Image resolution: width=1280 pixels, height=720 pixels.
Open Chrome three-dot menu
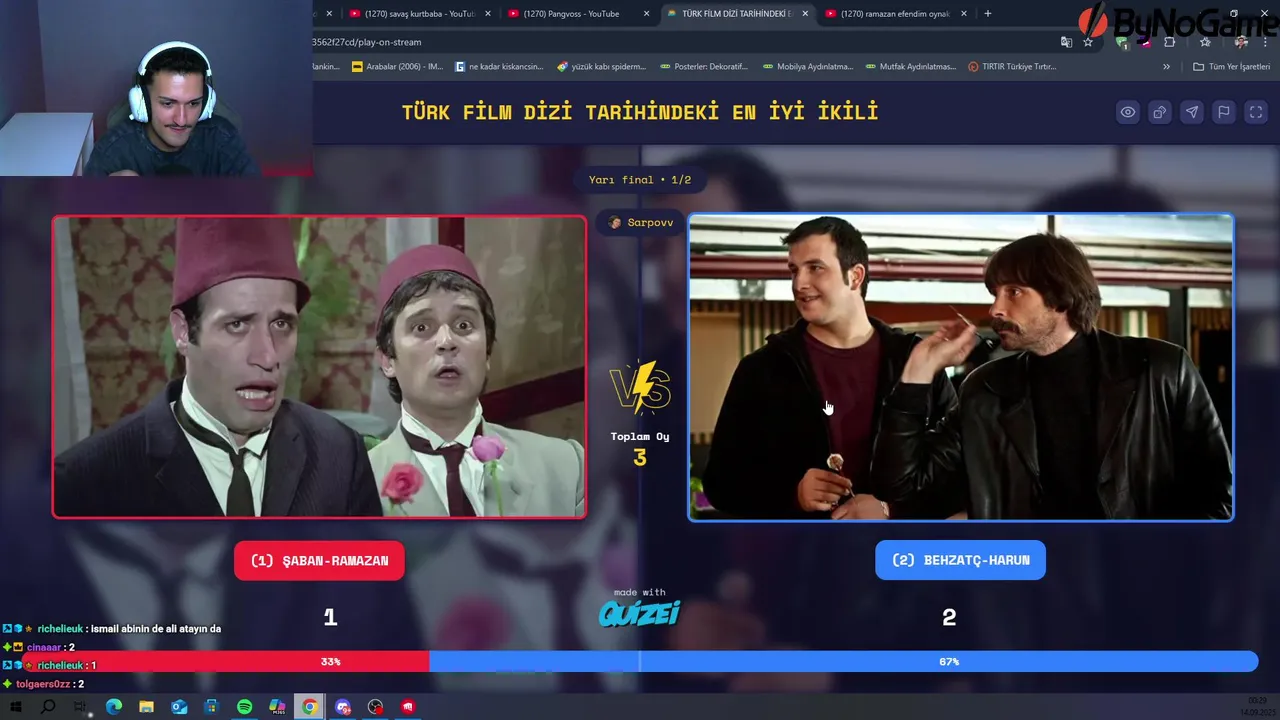(1265, 42)
